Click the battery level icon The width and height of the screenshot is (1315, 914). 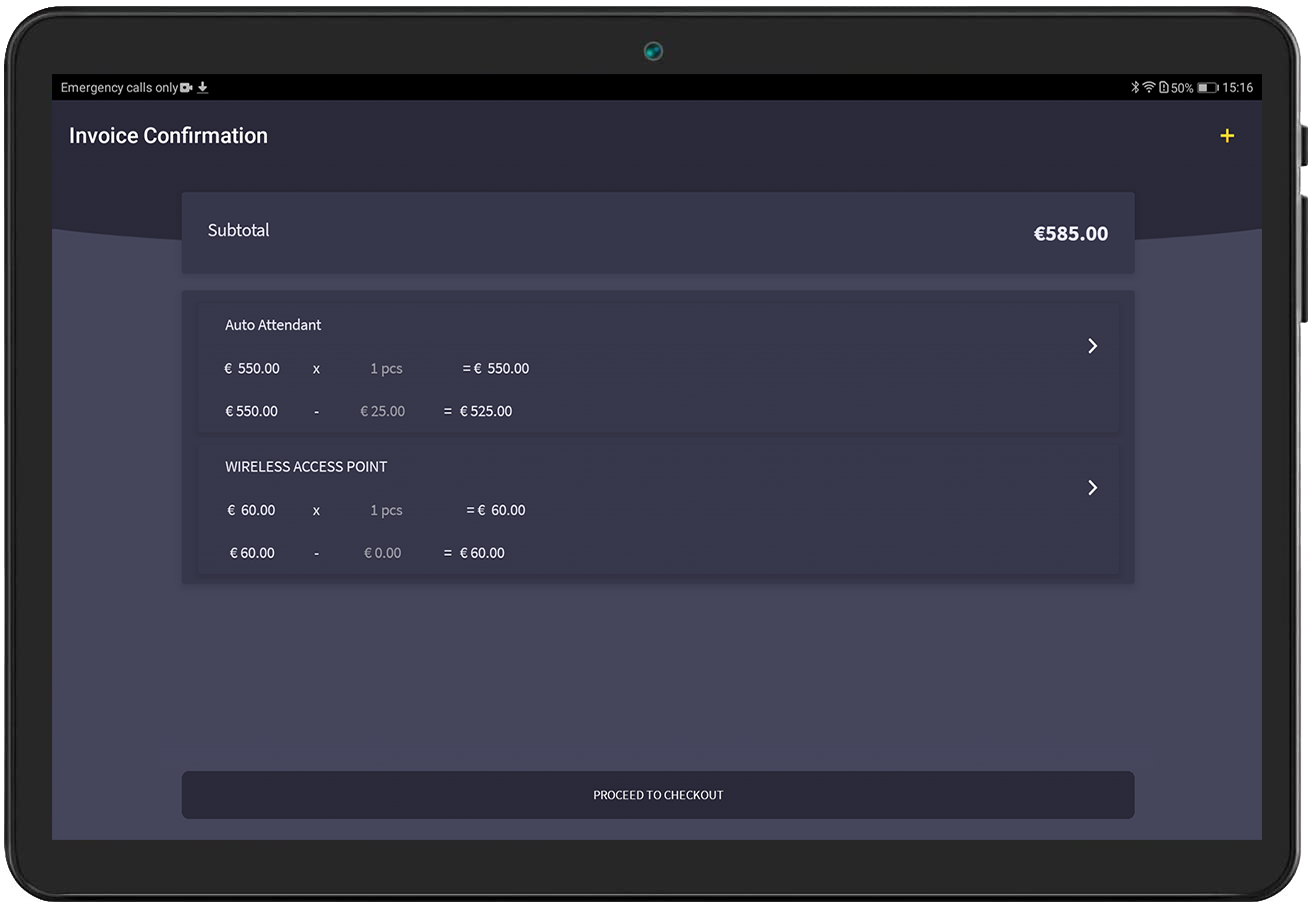tap(1207, 88)
